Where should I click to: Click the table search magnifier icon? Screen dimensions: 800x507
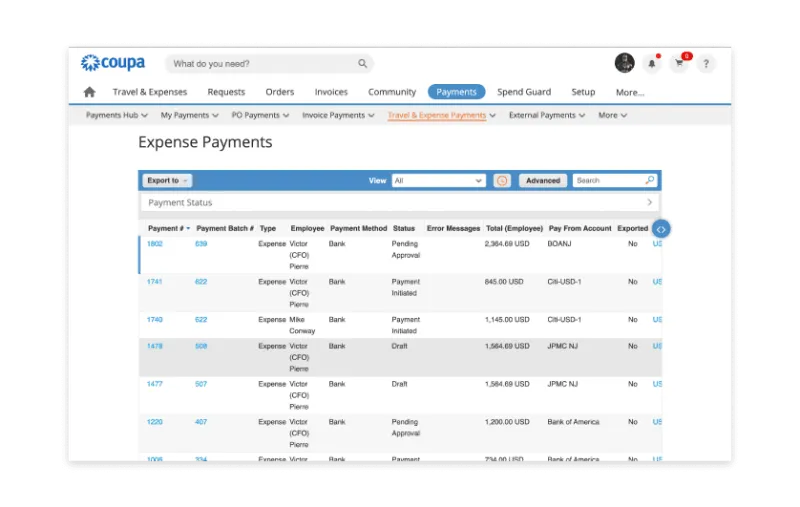(649, 180)
